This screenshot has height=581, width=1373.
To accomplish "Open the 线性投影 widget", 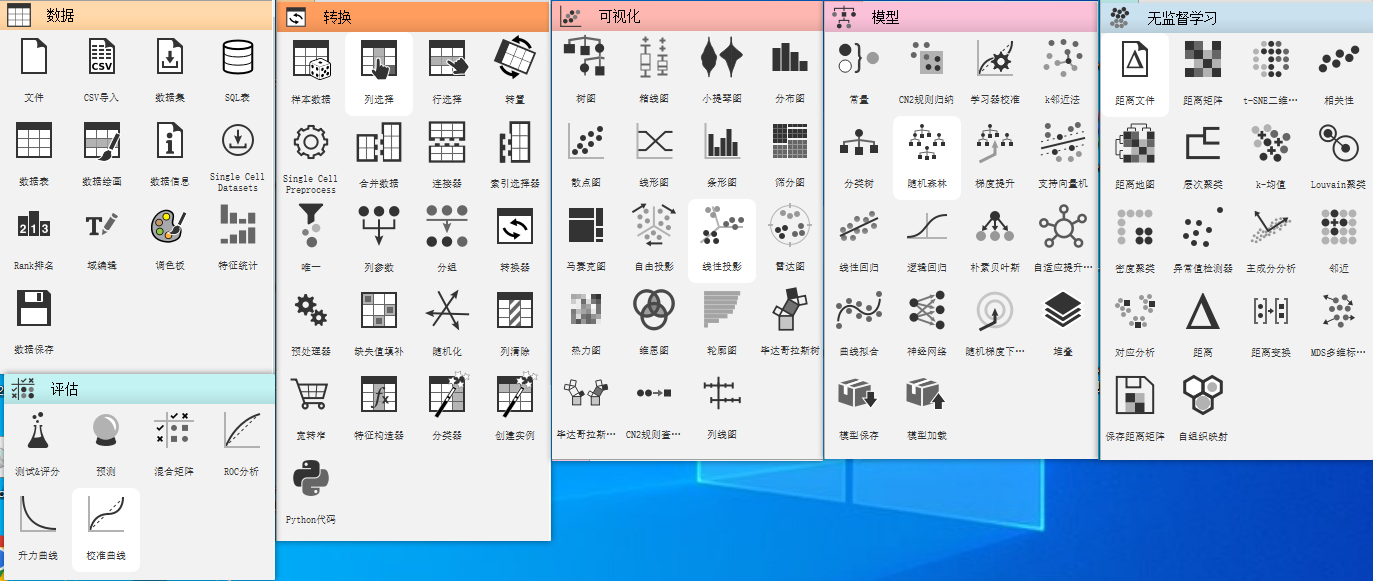I will pos(722,226).
